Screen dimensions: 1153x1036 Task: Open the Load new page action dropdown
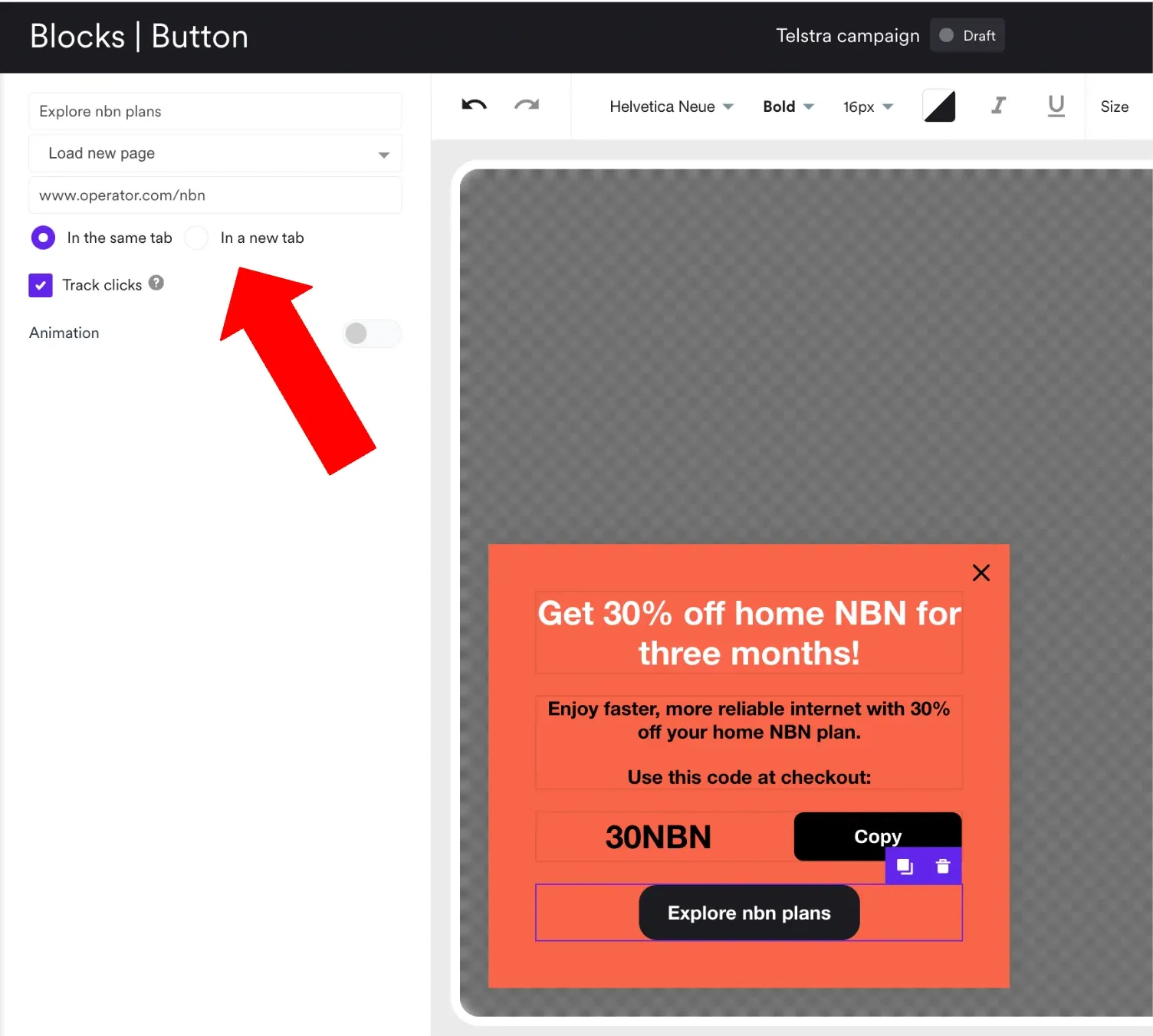(x=215, y=153)
